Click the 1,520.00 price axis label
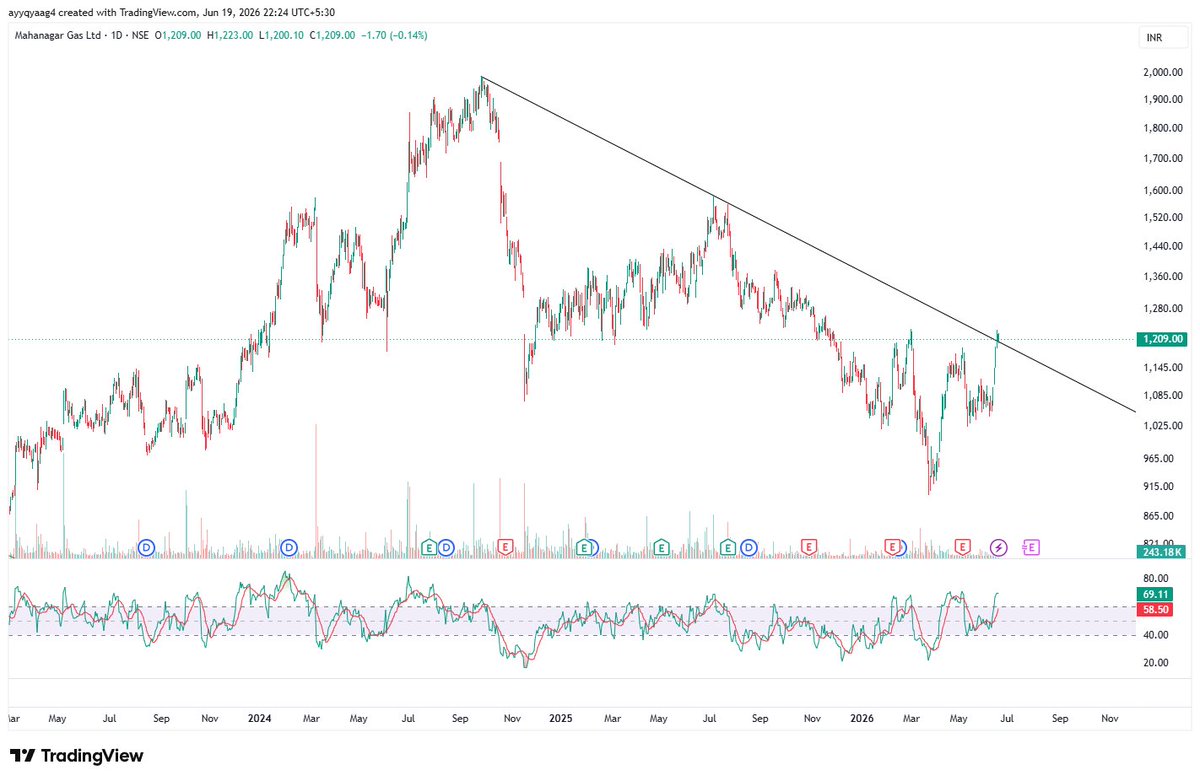The height and width of the screenshot is (781, 1200). point(1163,217)
